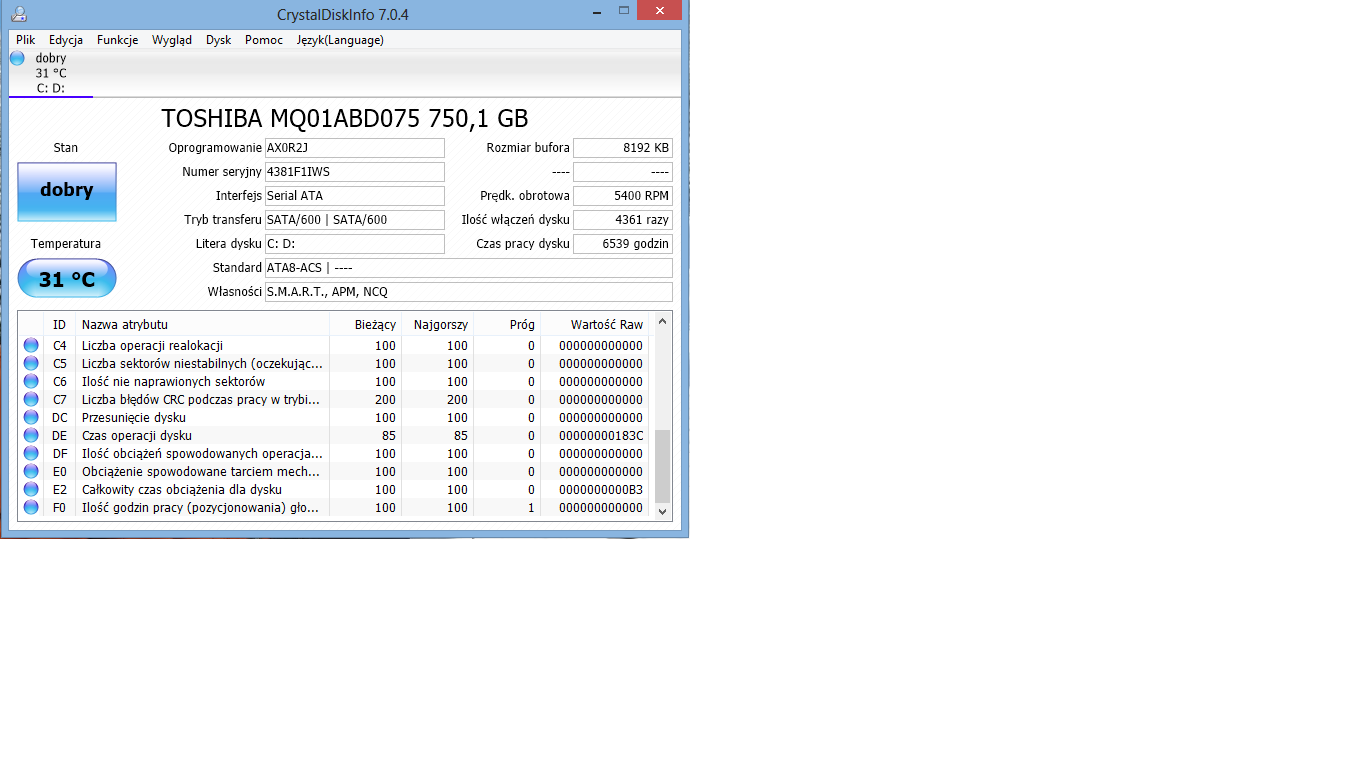Click the blank '----' value field
This screenshot has height=768, width=1366.
point(623,172)
